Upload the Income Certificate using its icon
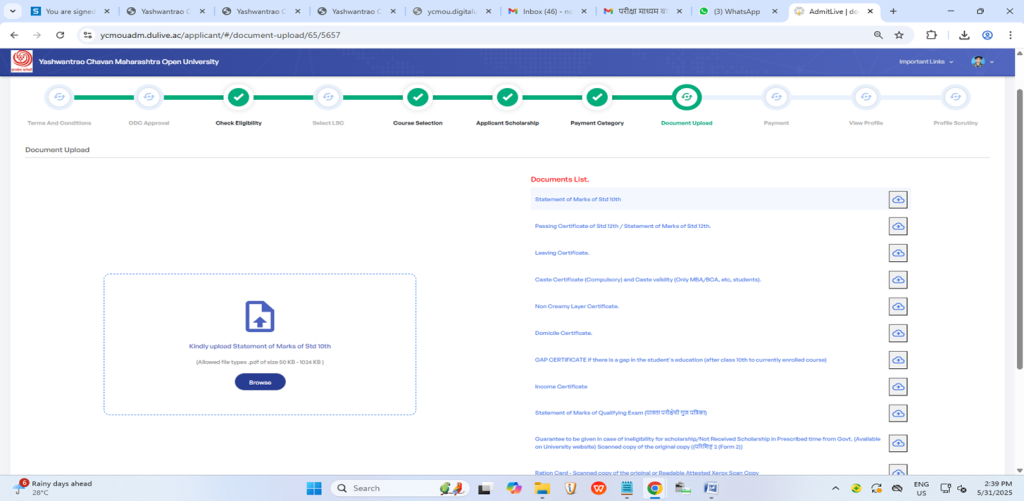The width and height of the screenshot is (1024, 501). (898, 386)
